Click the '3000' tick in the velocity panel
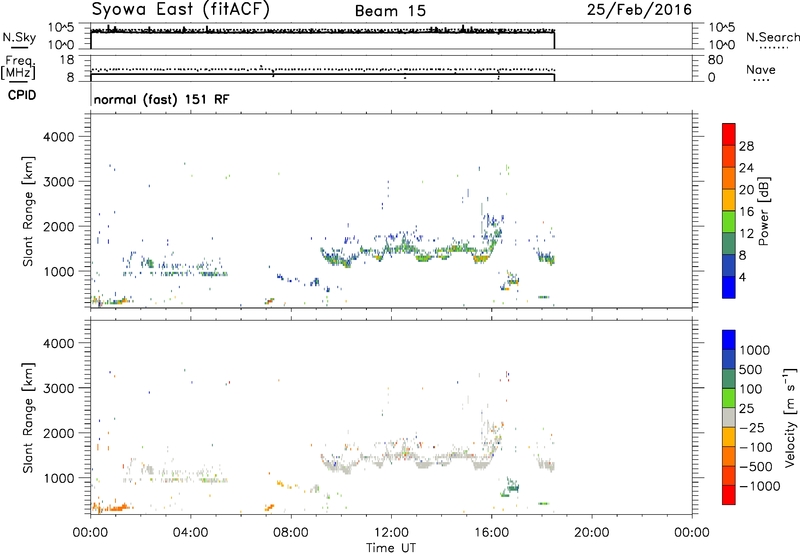The height and width of the screenshot is (554, 800). (x=59, y=388)
